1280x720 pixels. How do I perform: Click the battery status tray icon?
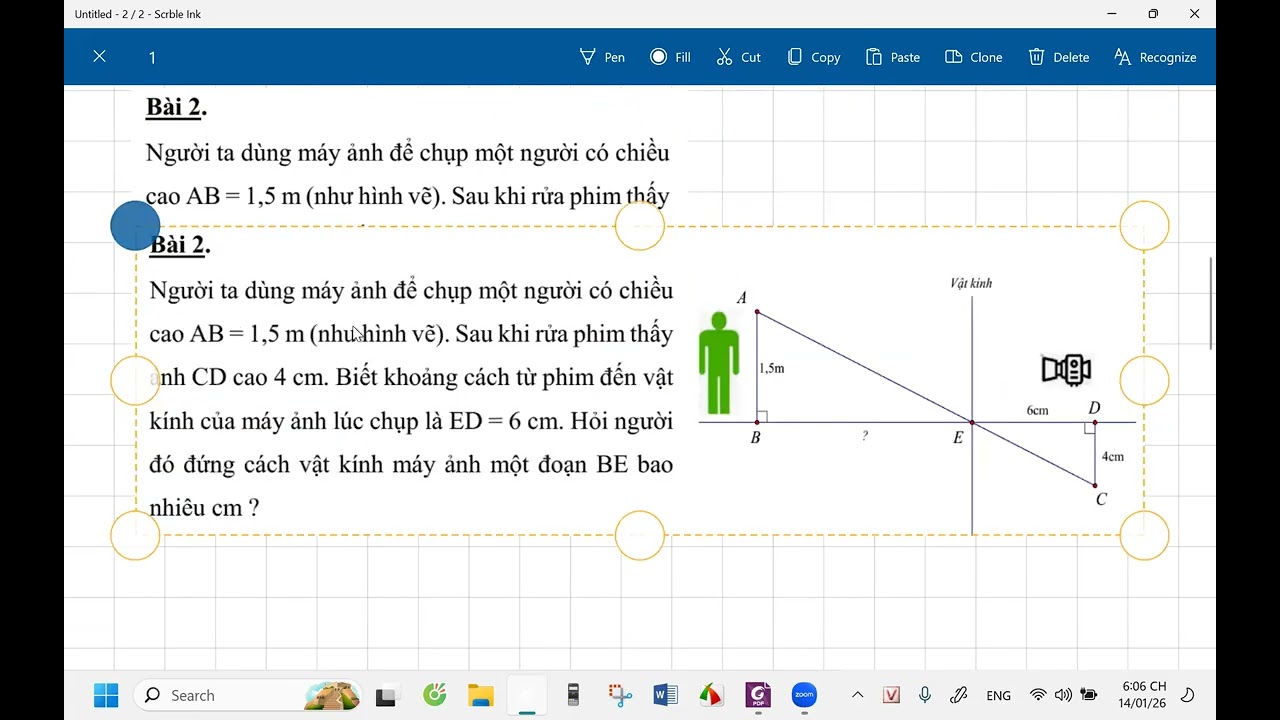(1089, 695)
